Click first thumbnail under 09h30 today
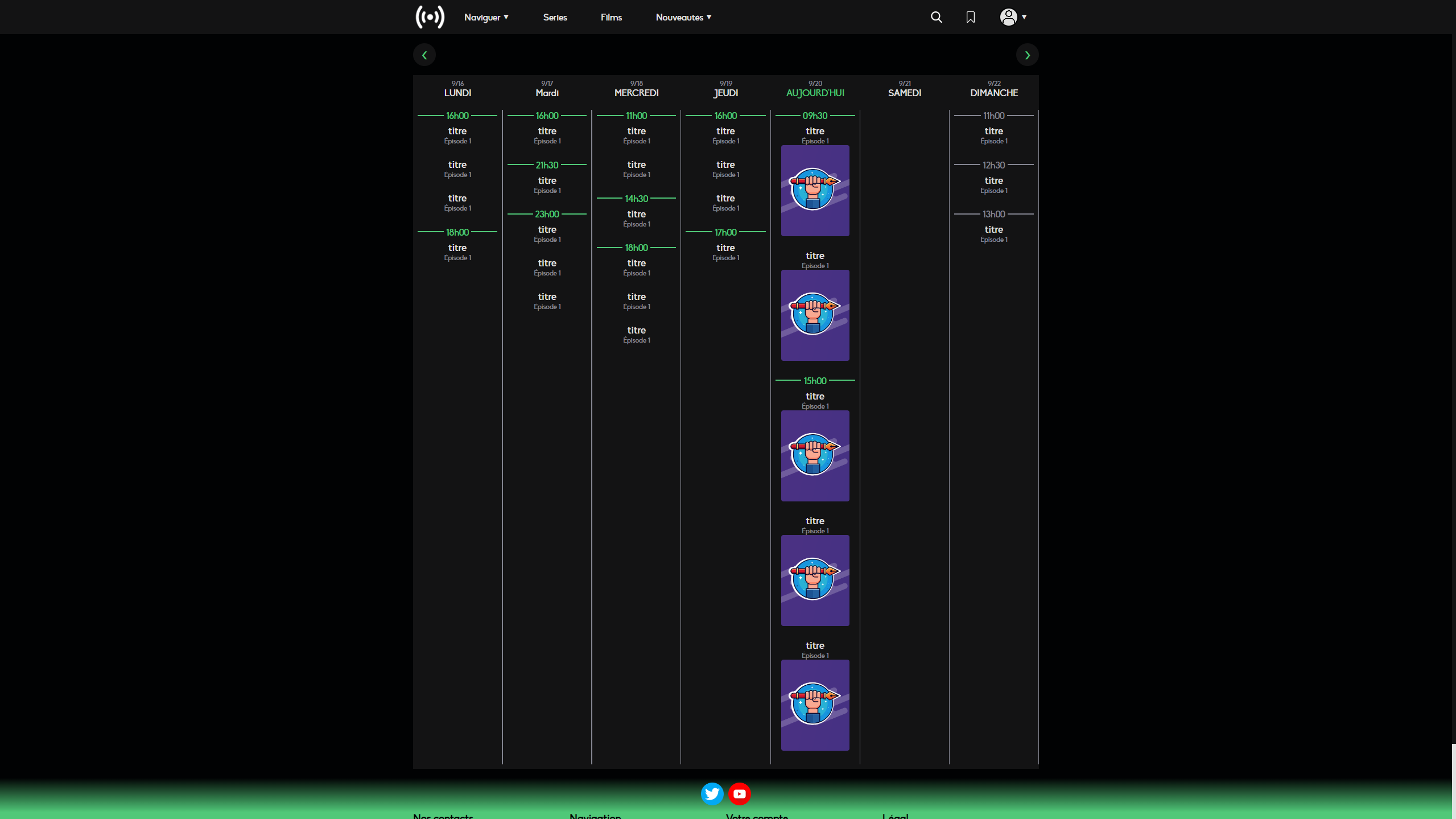Viewport: 1456px width, 819px height. click(x=815, y=191)
